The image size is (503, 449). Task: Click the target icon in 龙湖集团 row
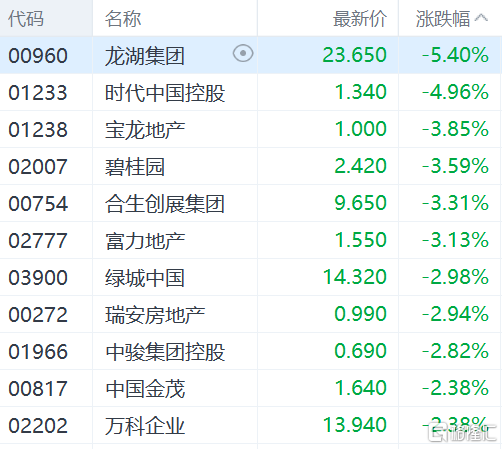pyautogui.click(x=243, y=53)
